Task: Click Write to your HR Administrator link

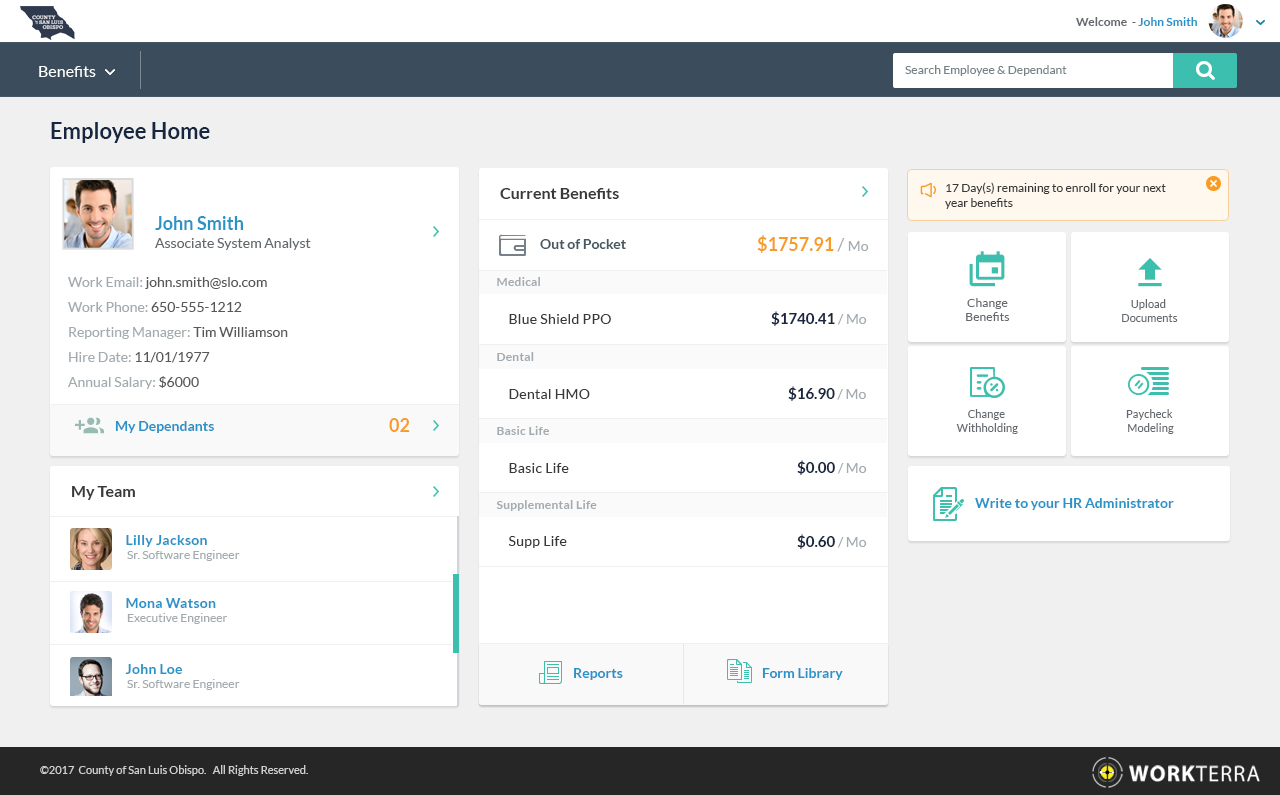Action: pos(1073,503)
